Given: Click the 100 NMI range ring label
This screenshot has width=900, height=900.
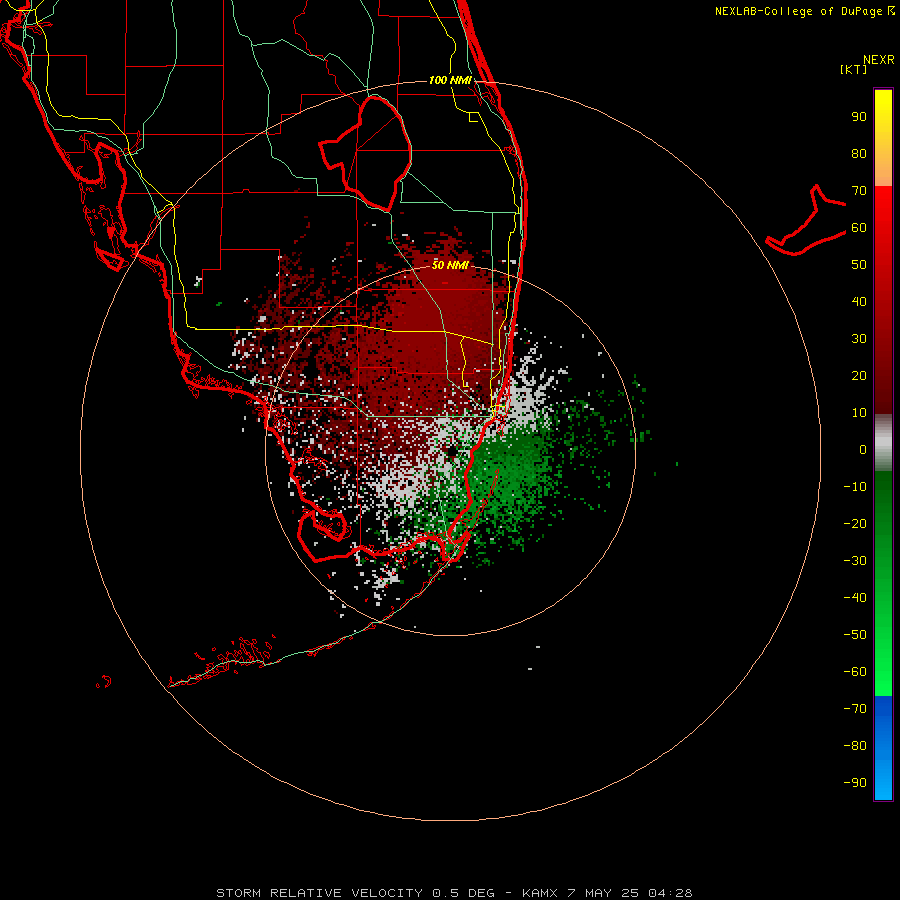Looking at the screenshot, I should click(x=450, y=80).
